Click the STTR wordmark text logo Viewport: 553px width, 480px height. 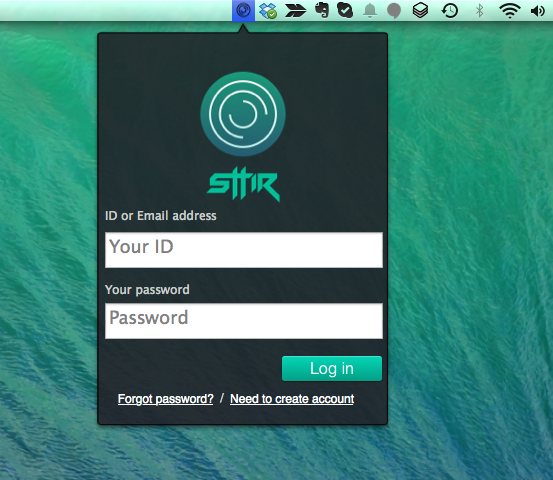(x=243, y=184)
